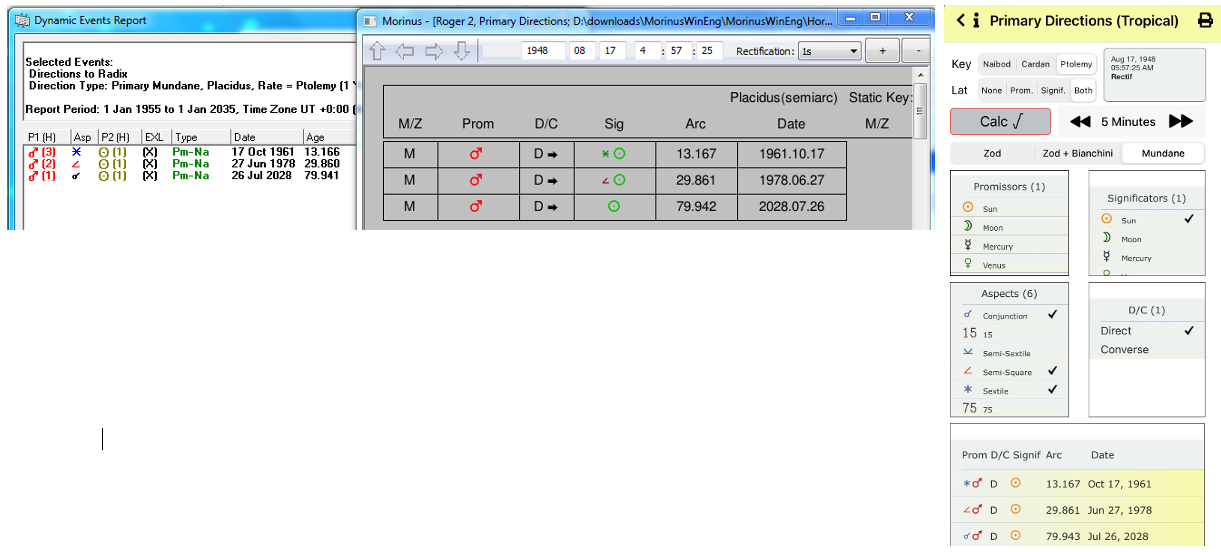Click the year field showing 1948

[544, 51]
